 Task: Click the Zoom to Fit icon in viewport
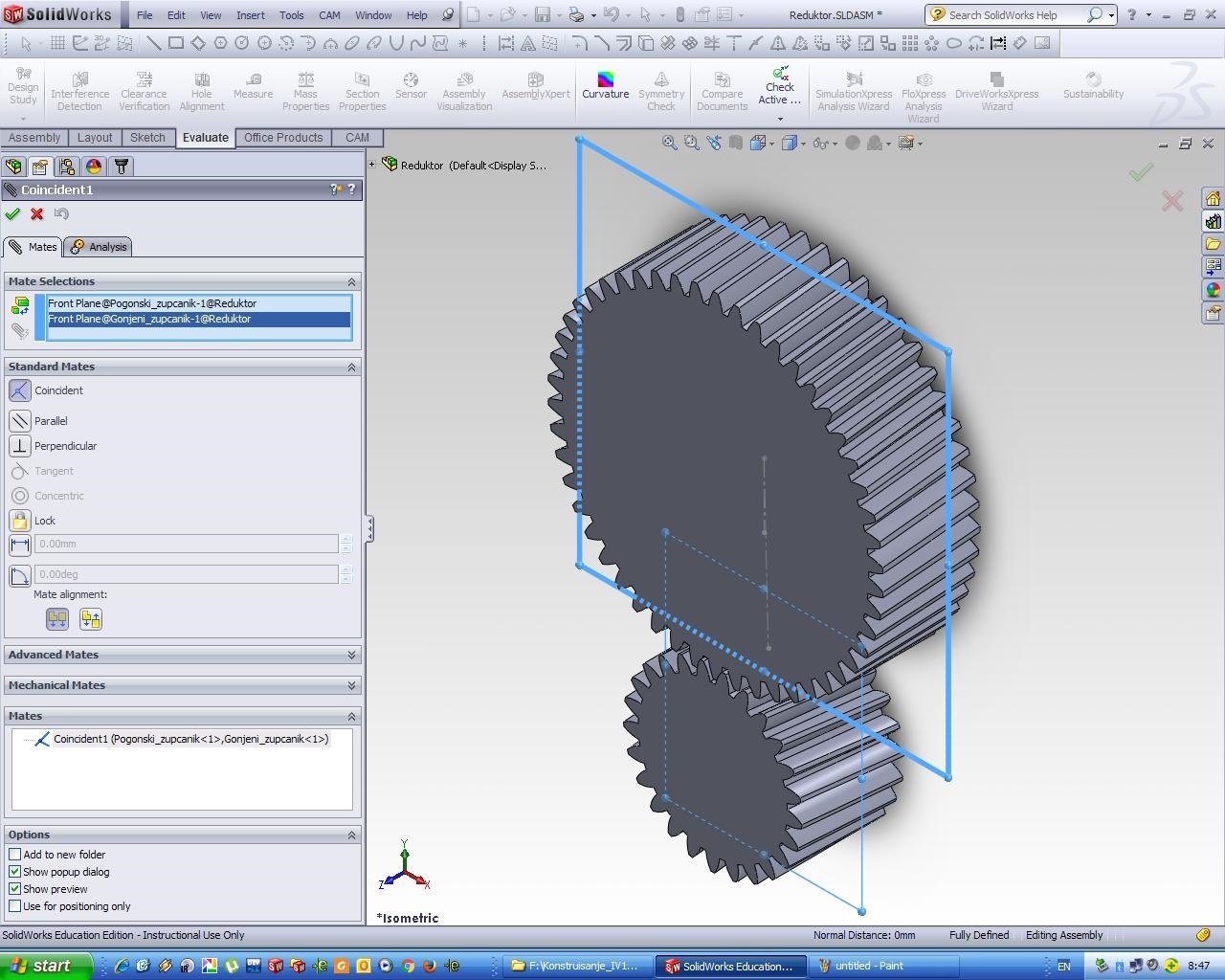click(670, 143)
